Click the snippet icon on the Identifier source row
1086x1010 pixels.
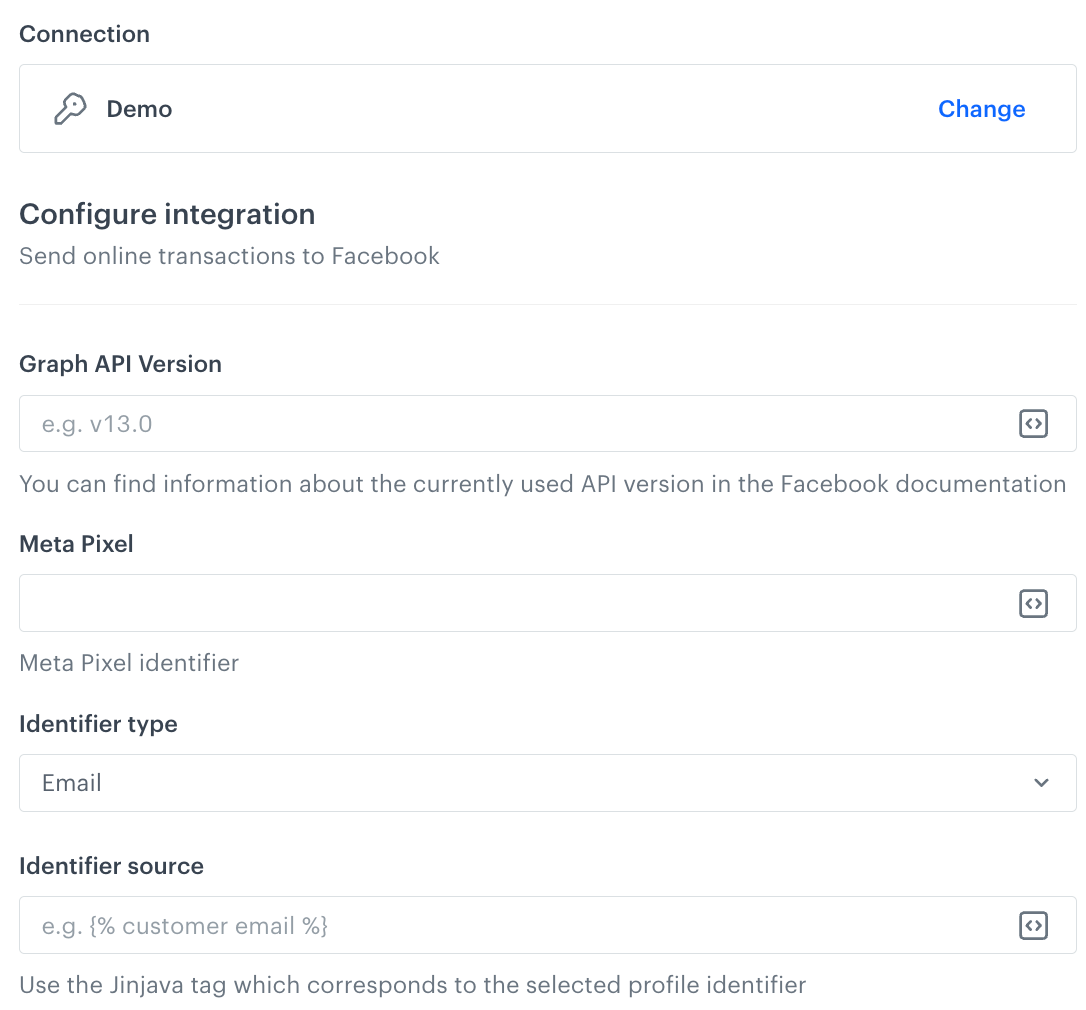(x=1033, y=925)
